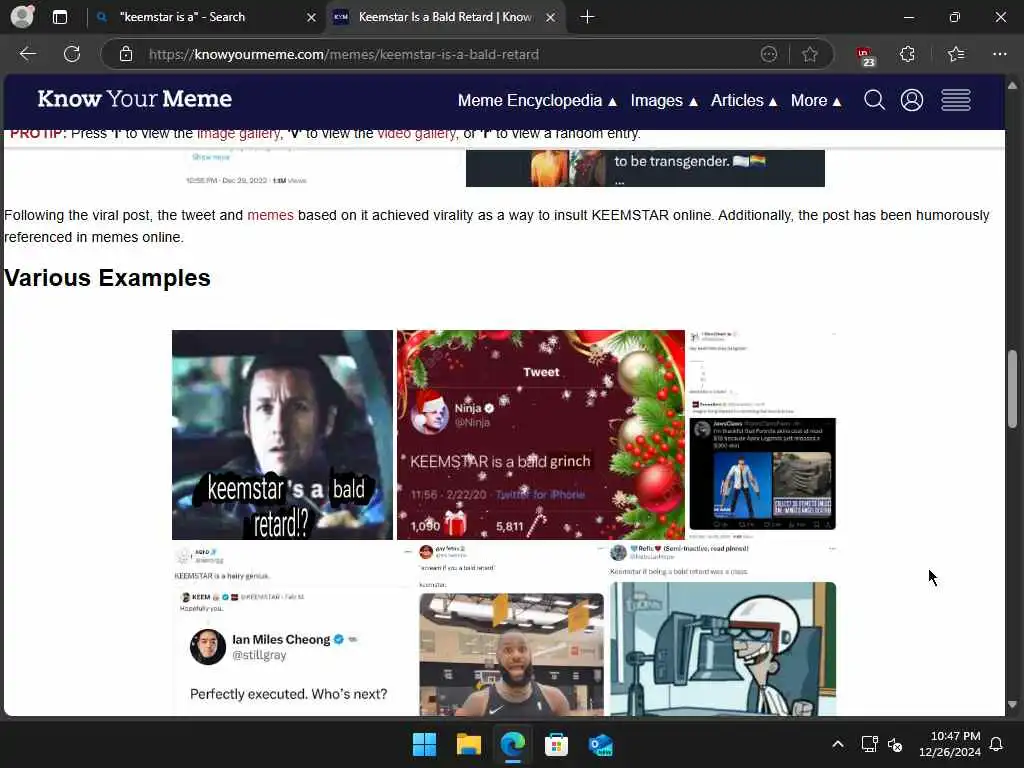Open the cartoon helmet character image
The image size is (1024, 768).
click(x=722, y=630)
